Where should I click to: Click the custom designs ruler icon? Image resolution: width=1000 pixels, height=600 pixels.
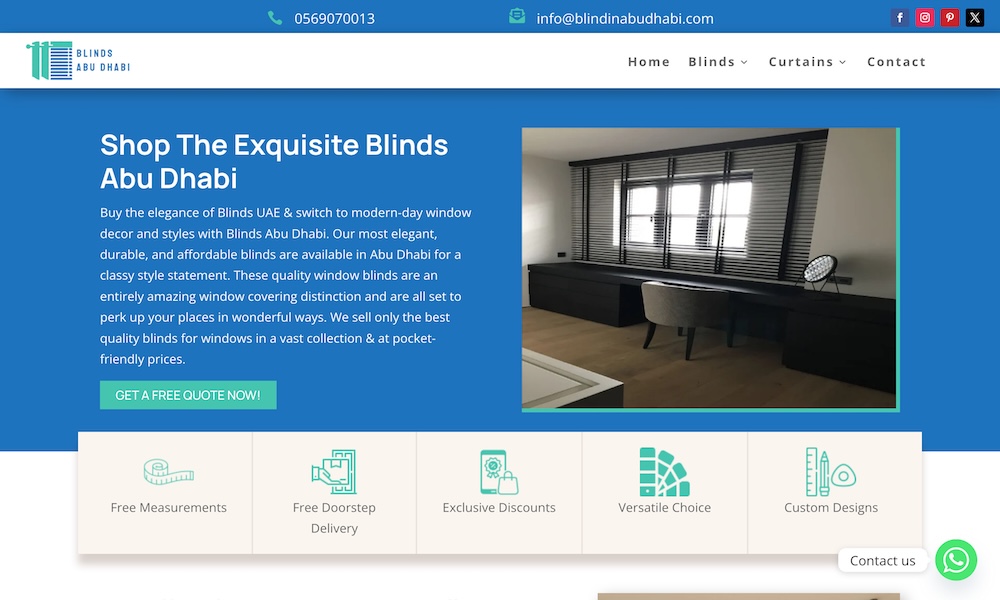point(830,472)
